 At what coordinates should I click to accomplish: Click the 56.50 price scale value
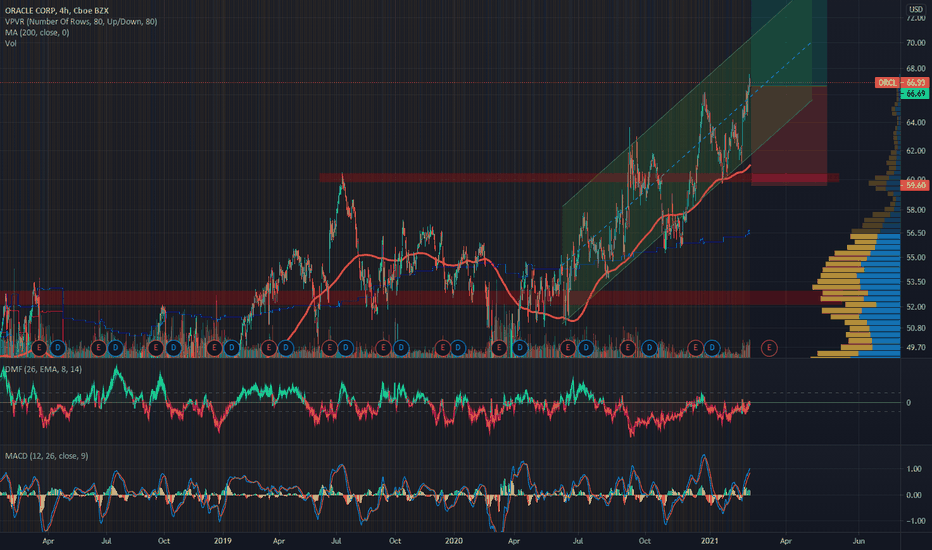coord(916,233)
